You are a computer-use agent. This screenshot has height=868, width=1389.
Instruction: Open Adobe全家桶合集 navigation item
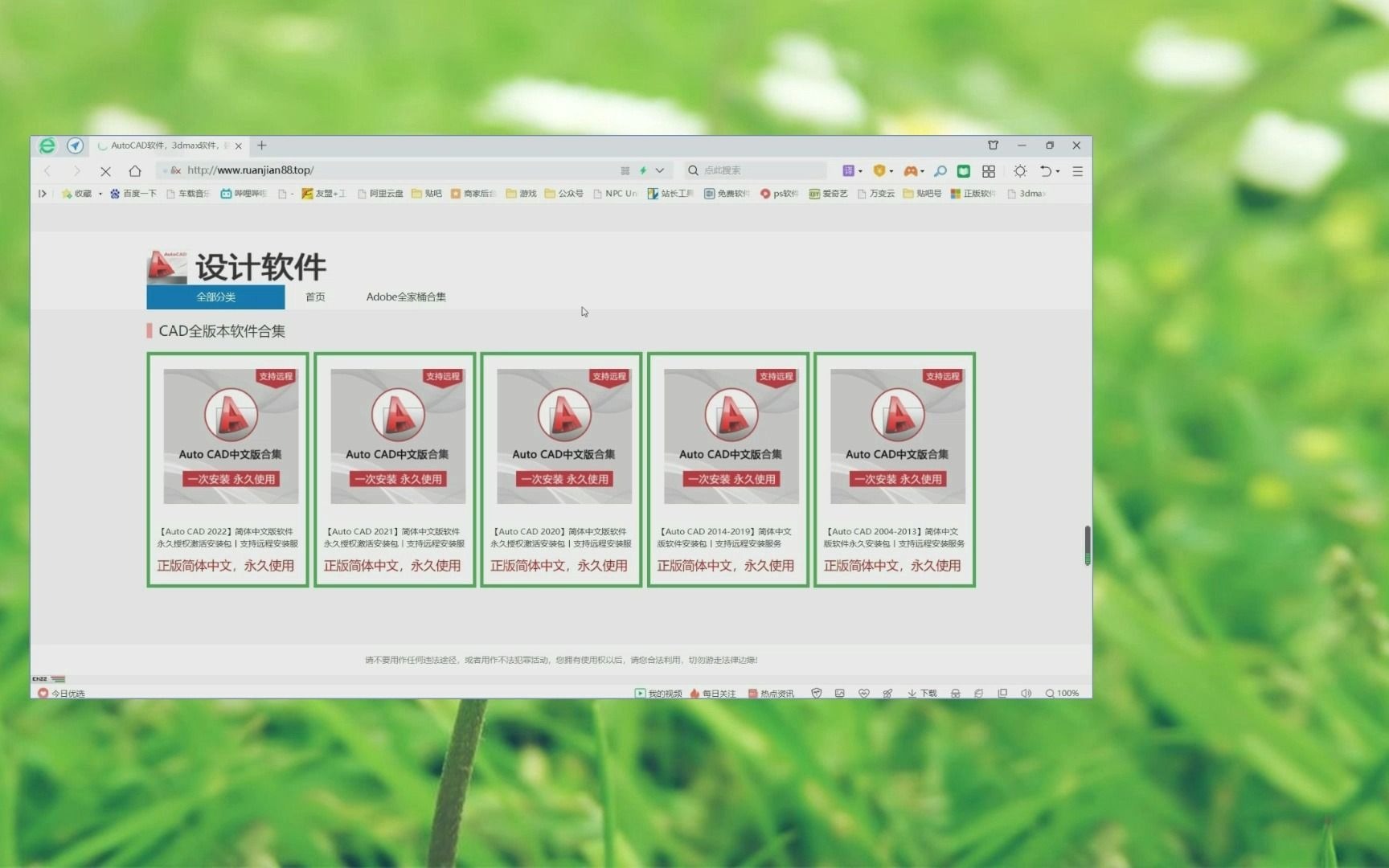tap(406, 297)
